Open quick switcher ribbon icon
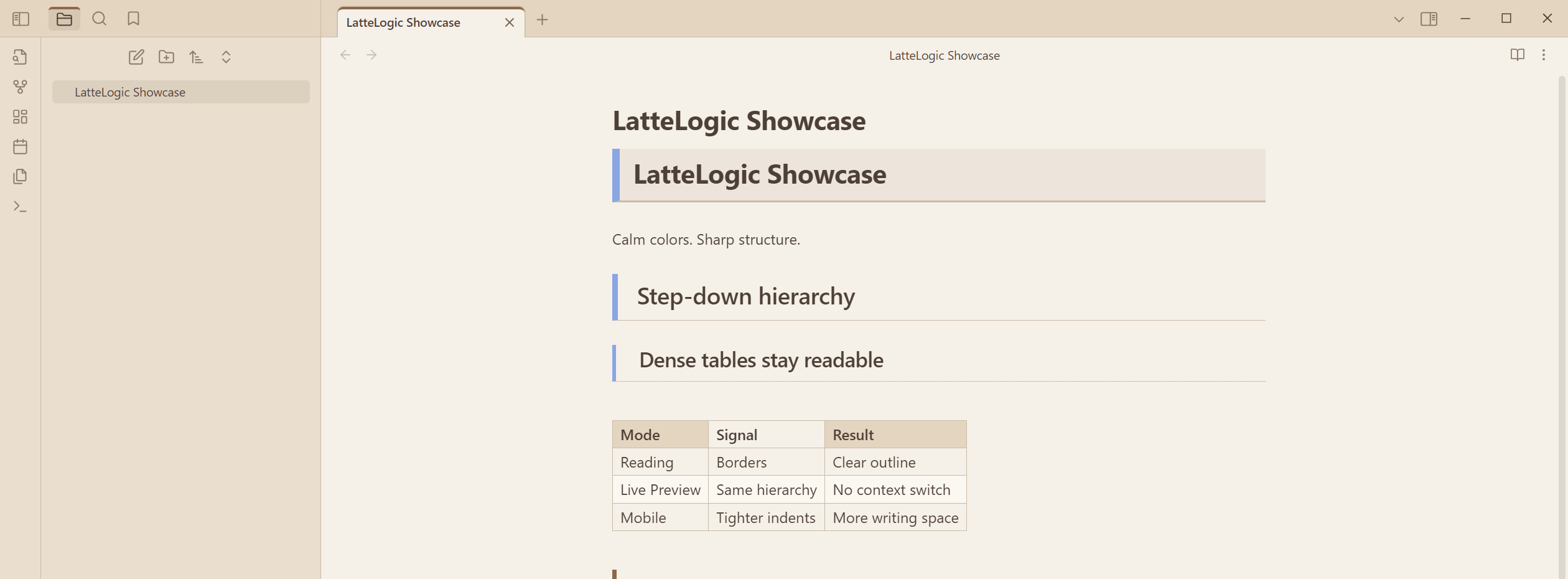Image resolution: width=1568 pixels, height=579 pixels. [20, 57]
